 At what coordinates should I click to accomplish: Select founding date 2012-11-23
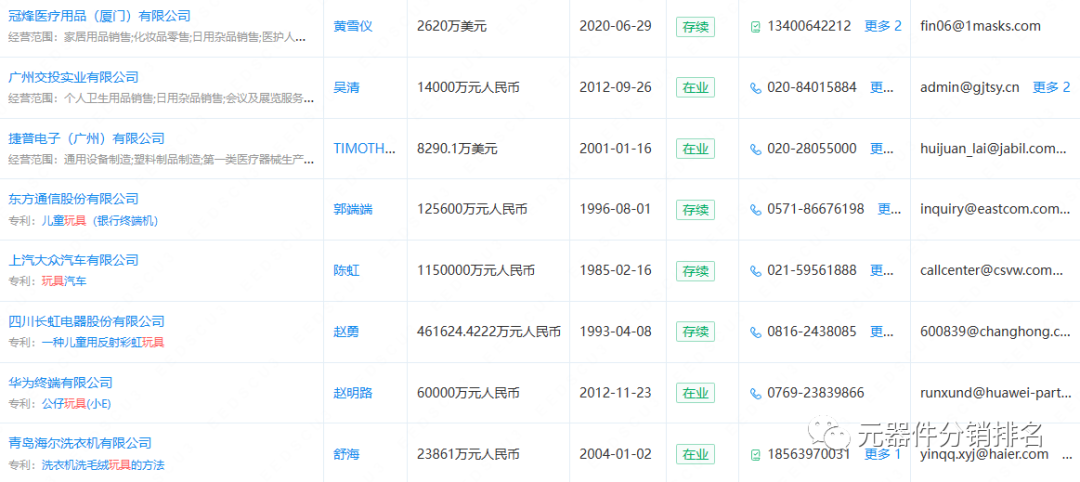pyautogui.click(x=615, y=393)
